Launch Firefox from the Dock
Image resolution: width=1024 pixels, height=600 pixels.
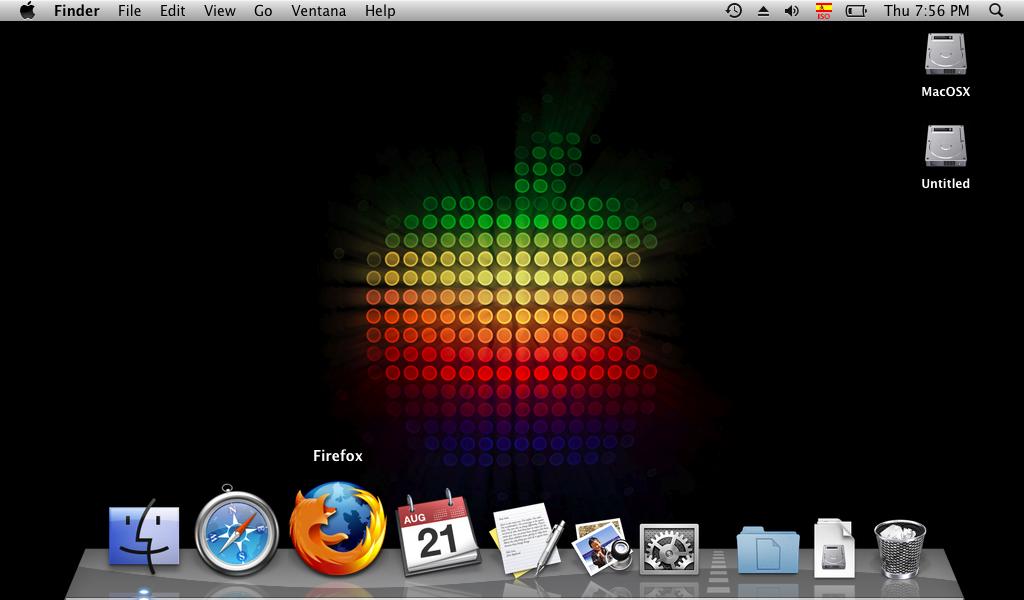(x=338, y=529)
